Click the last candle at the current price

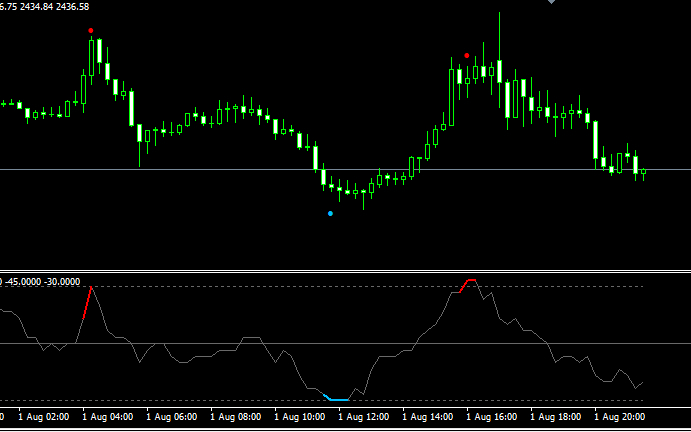[x=643, y=172]
